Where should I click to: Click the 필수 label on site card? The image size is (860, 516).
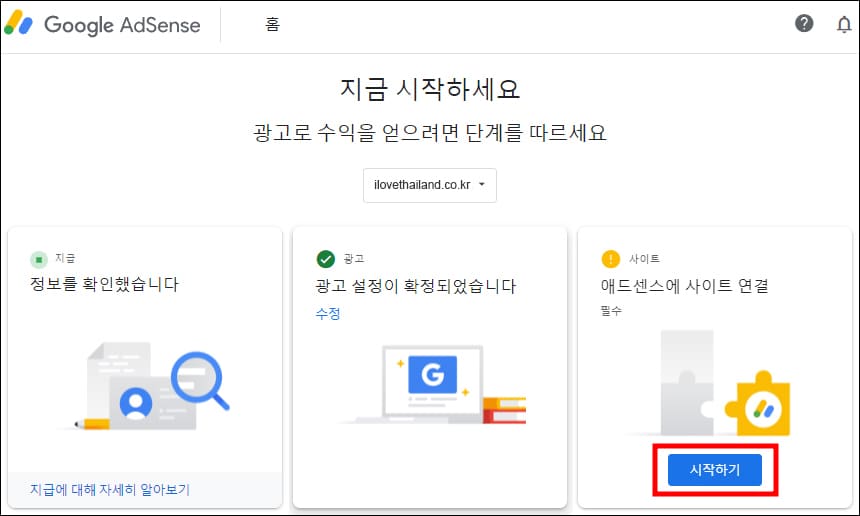point(611,311)
